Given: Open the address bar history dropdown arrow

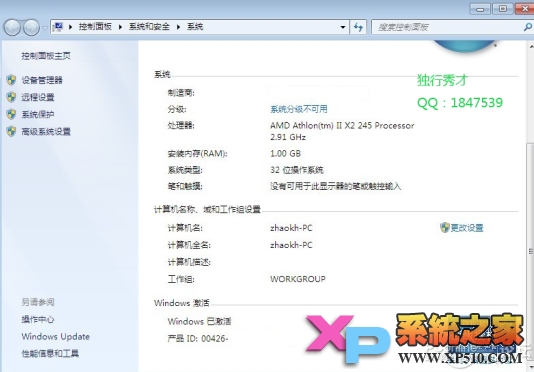Looking at the screenshot, I should 343,27.
